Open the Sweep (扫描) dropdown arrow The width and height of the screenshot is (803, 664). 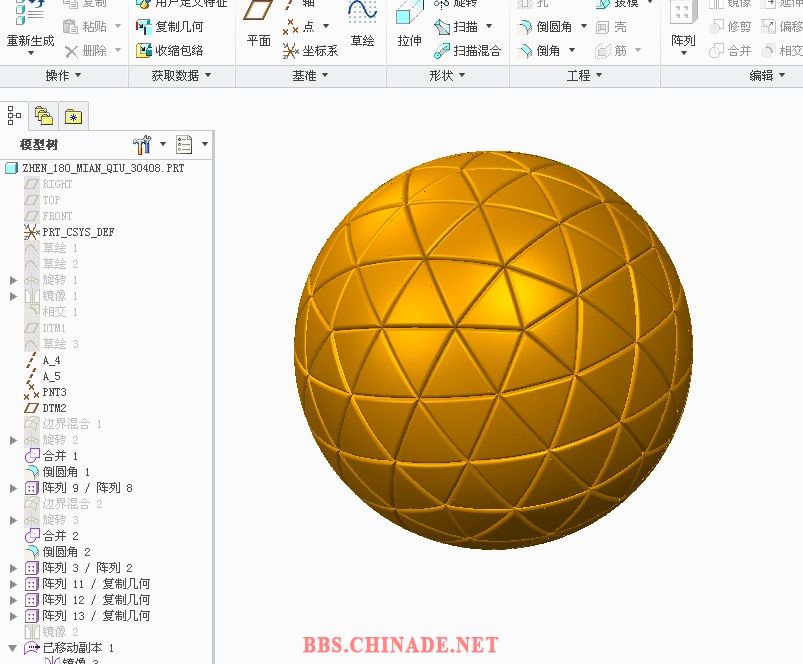pos(489,26)
